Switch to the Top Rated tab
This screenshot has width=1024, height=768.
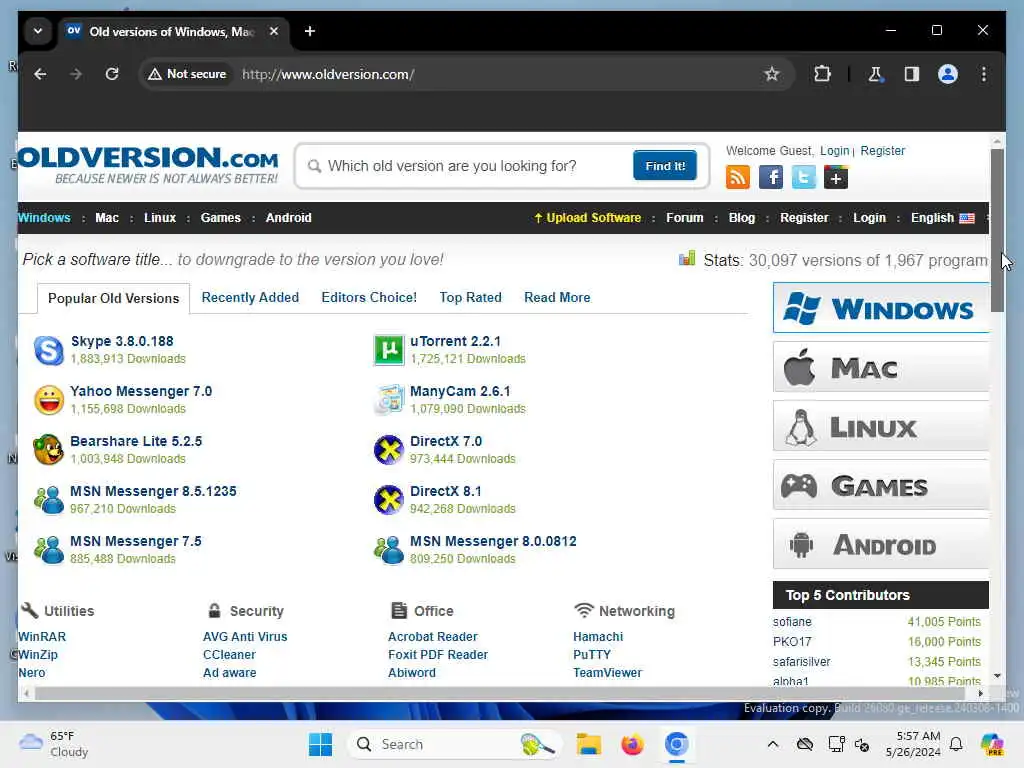470,297
